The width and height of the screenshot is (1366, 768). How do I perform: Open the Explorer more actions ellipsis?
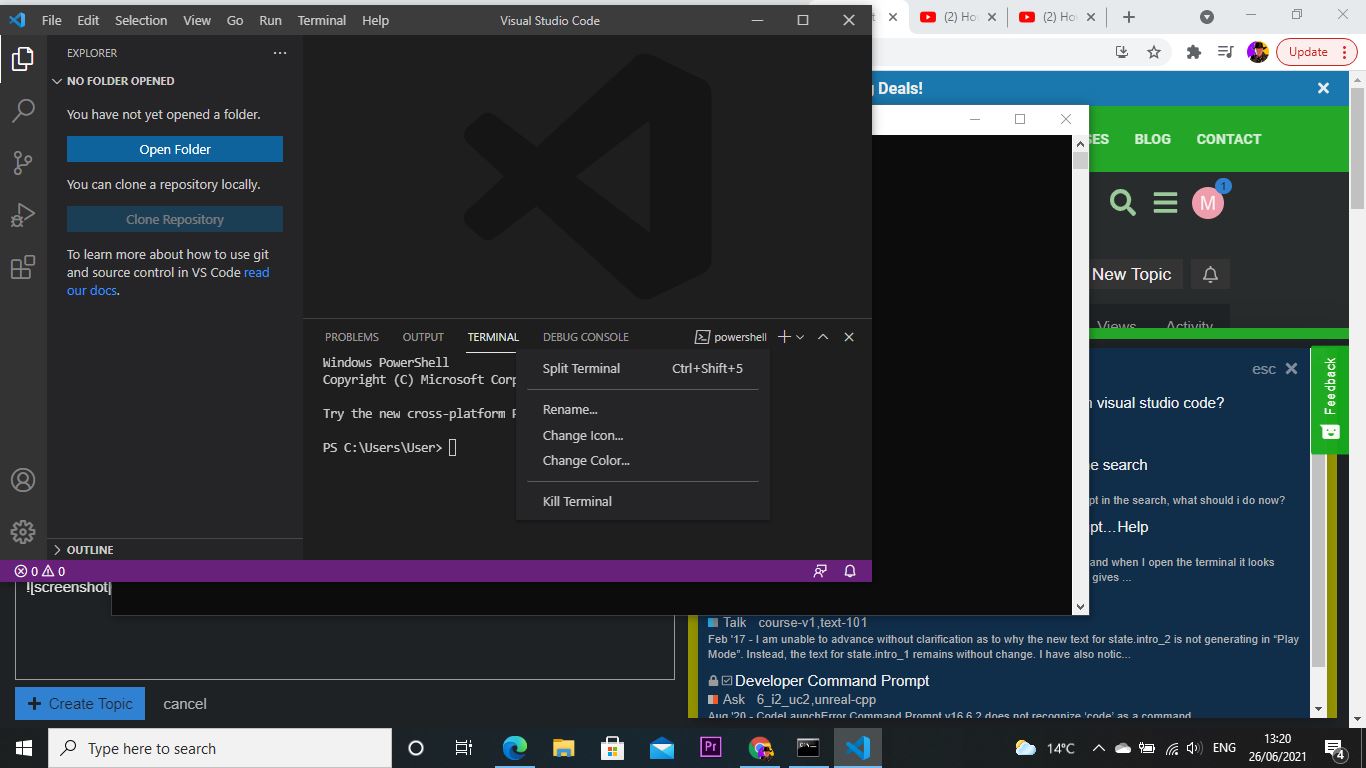[x=280, y=53]
